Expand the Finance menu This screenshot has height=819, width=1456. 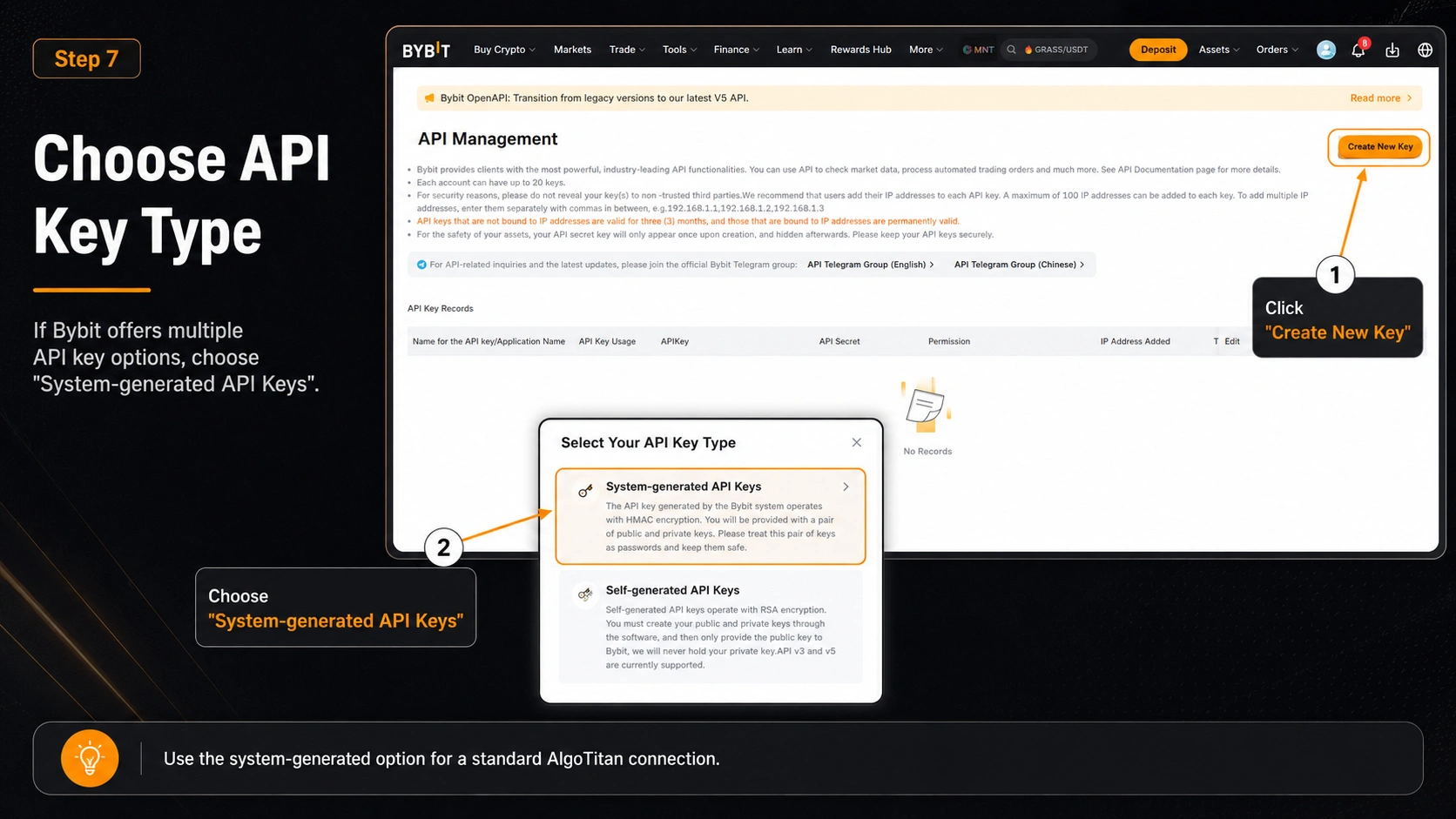[736, 50]
